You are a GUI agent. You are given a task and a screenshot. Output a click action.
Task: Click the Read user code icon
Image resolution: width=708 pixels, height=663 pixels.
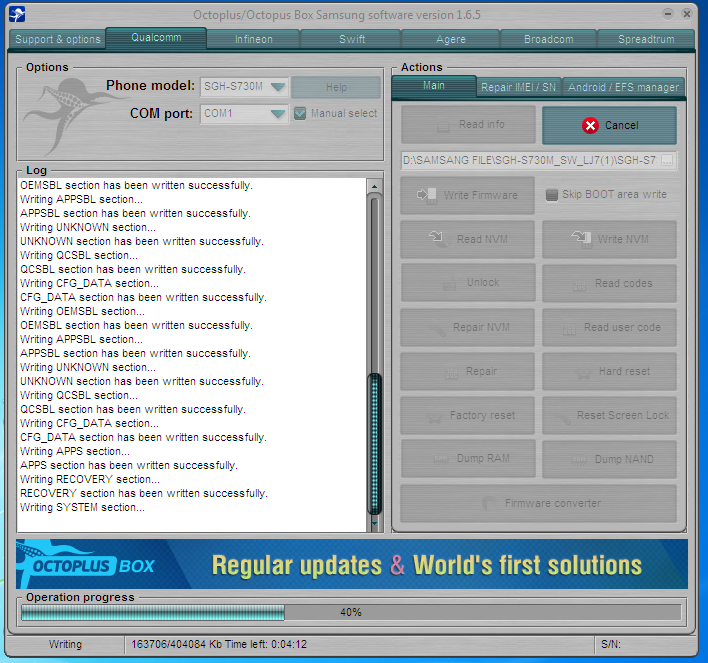pyautogui.click(x=569, y=330)
